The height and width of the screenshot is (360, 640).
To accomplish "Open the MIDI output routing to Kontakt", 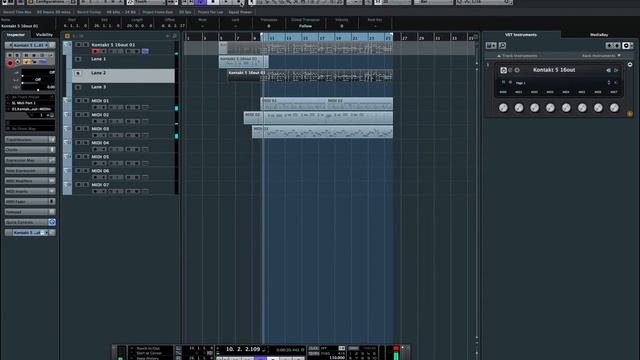I will click(x=30, y=109).
